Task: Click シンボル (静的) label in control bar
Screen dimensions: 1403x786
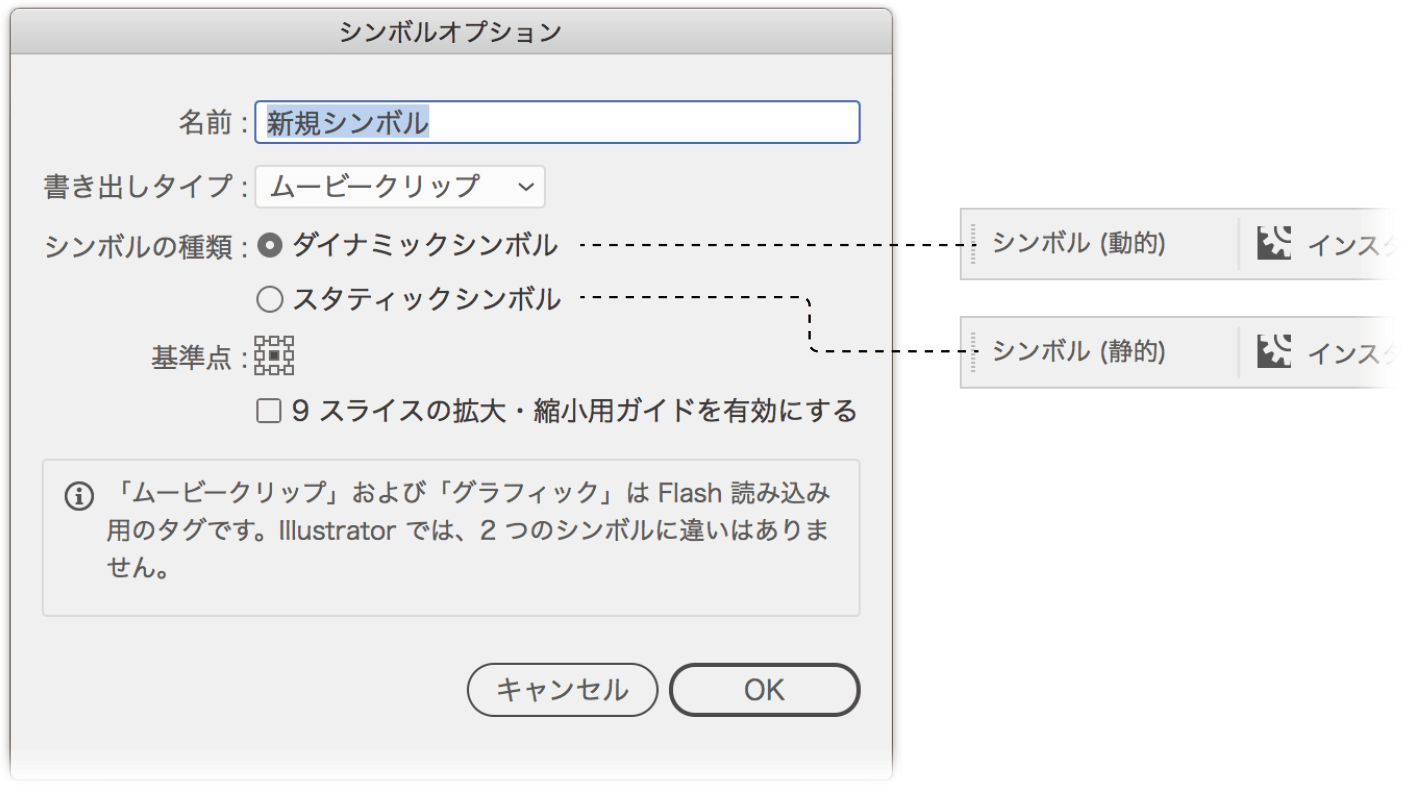Action: tap(1079, 351)
